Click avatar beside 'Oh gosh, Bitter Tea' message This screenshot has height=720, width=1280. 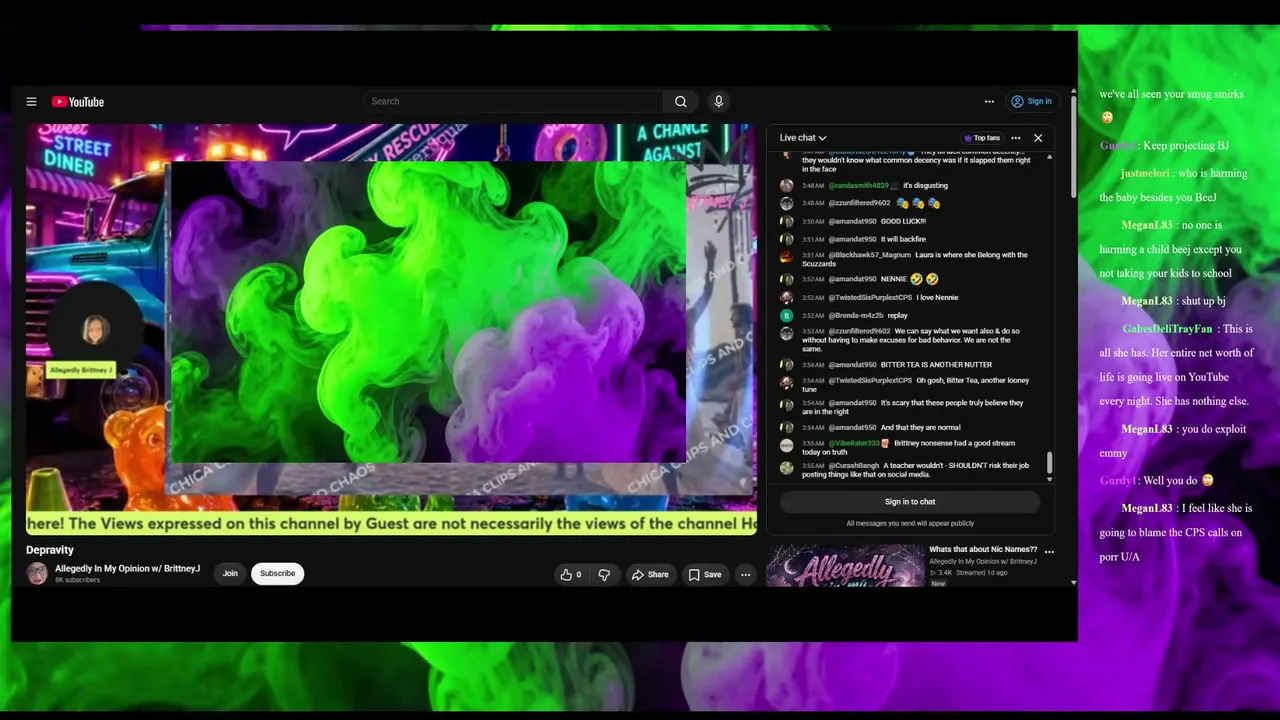787,383
